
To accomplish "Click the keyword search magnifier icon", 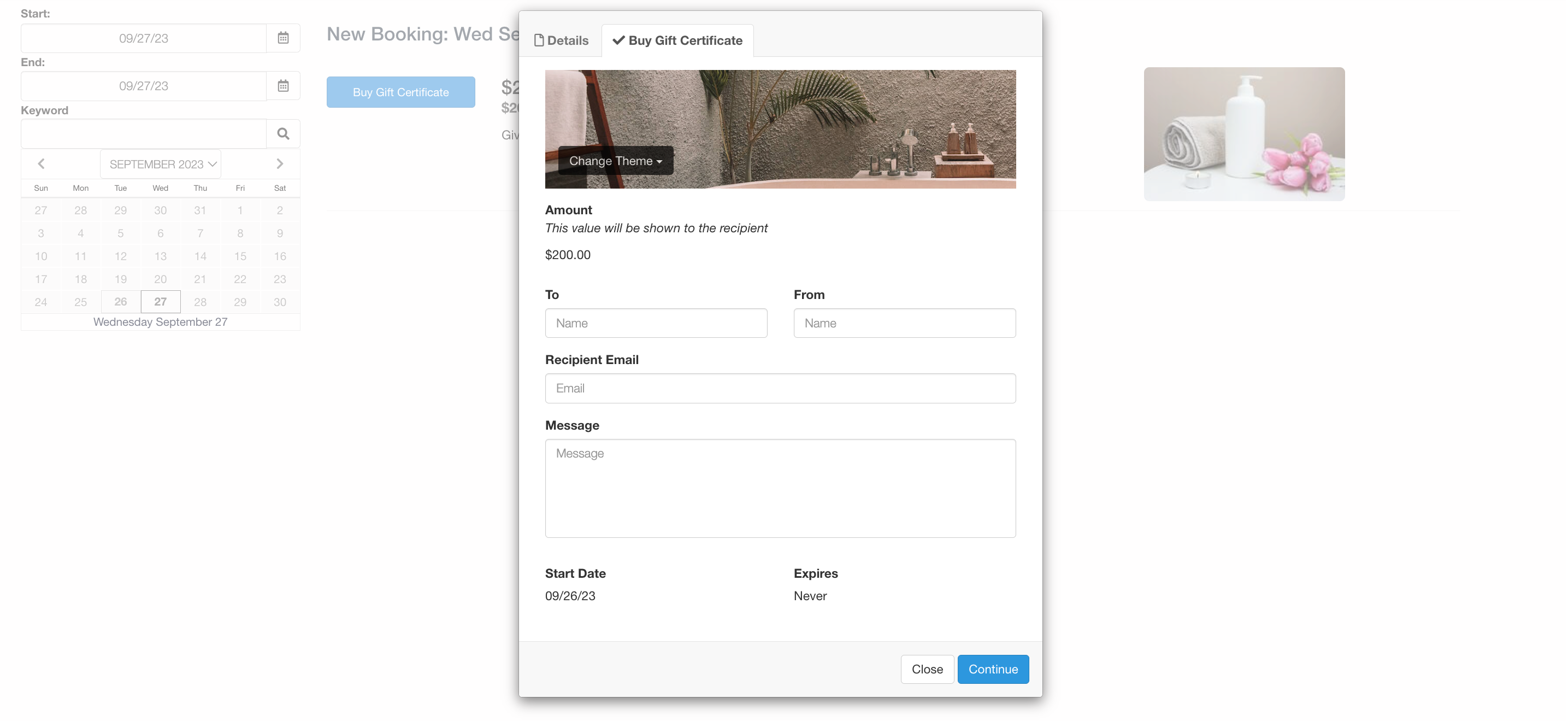I will point(283,133).
